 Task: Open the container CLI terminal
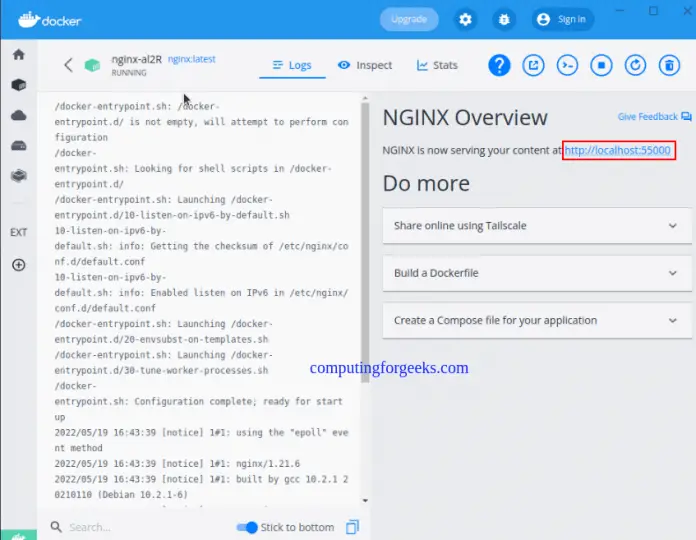point(568,66)
